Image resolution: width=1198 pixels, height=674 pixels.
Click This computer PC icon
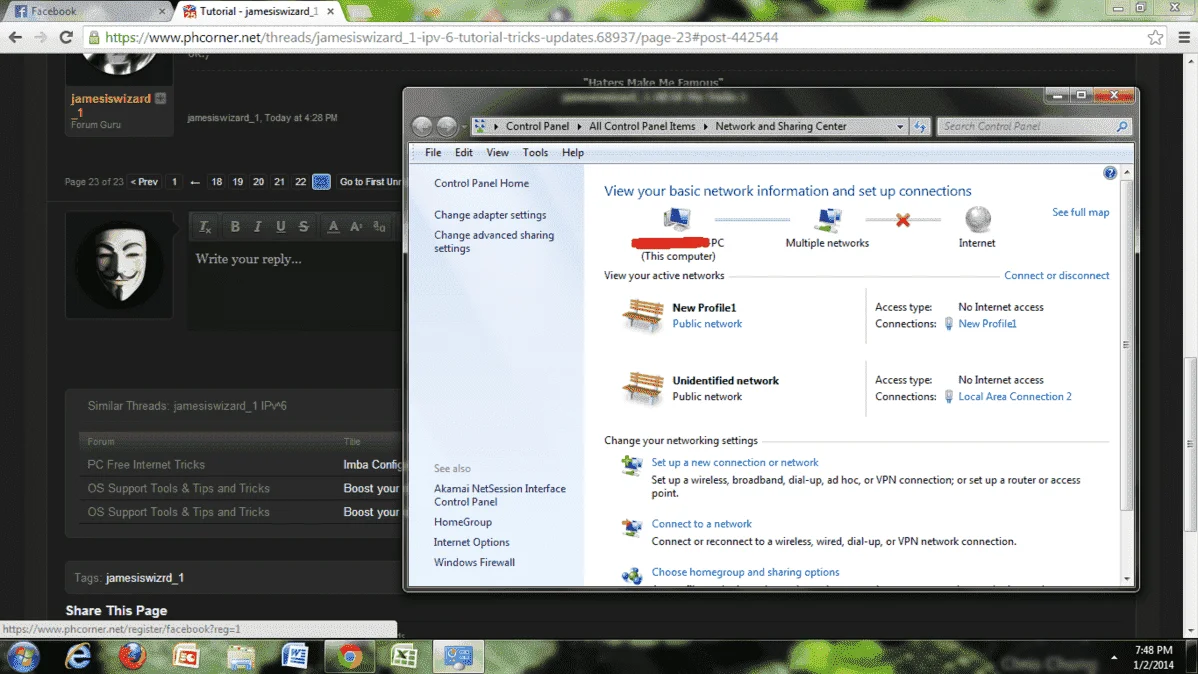click(x=677, y=220)
